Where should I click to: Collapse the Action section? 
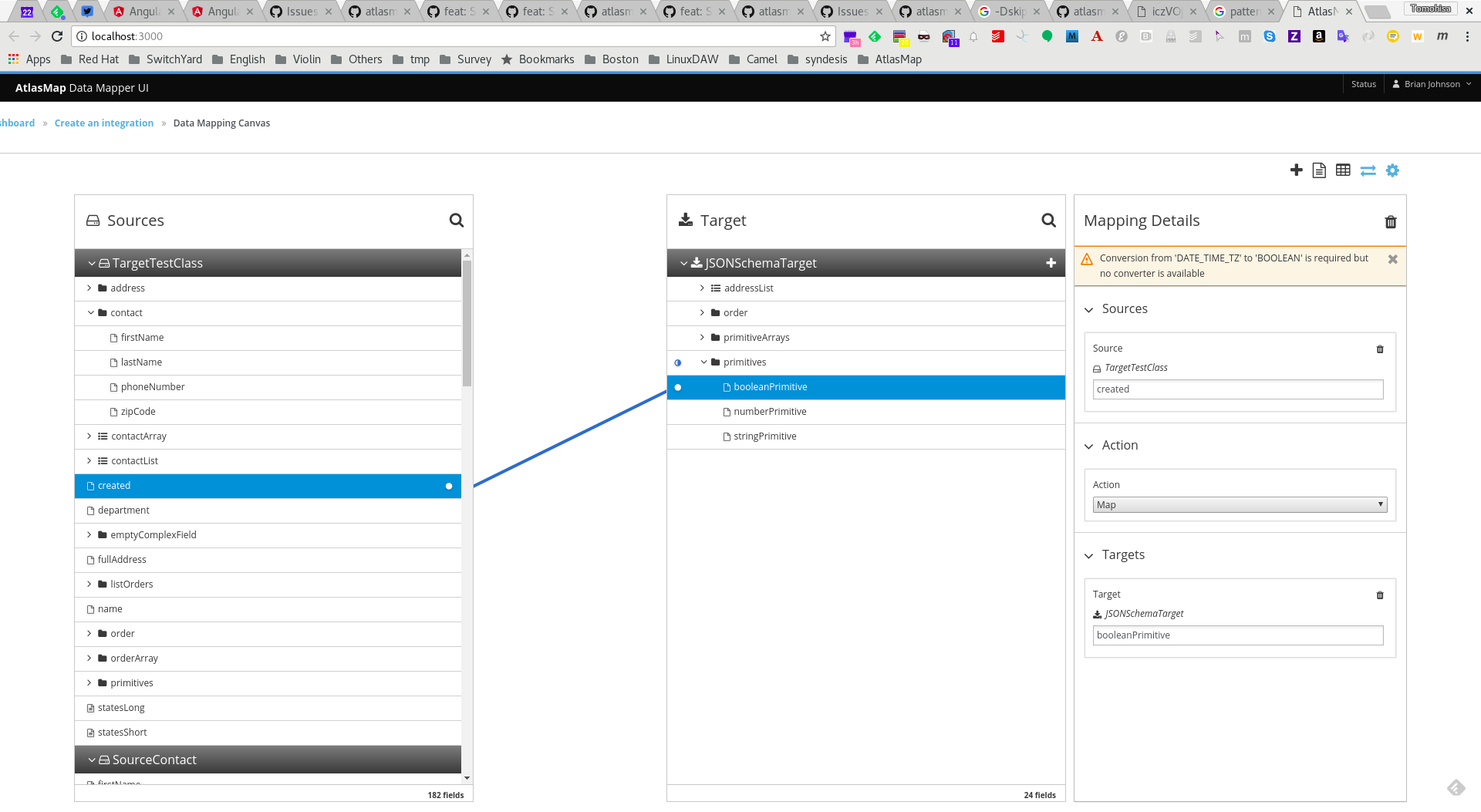point(1089,446)
